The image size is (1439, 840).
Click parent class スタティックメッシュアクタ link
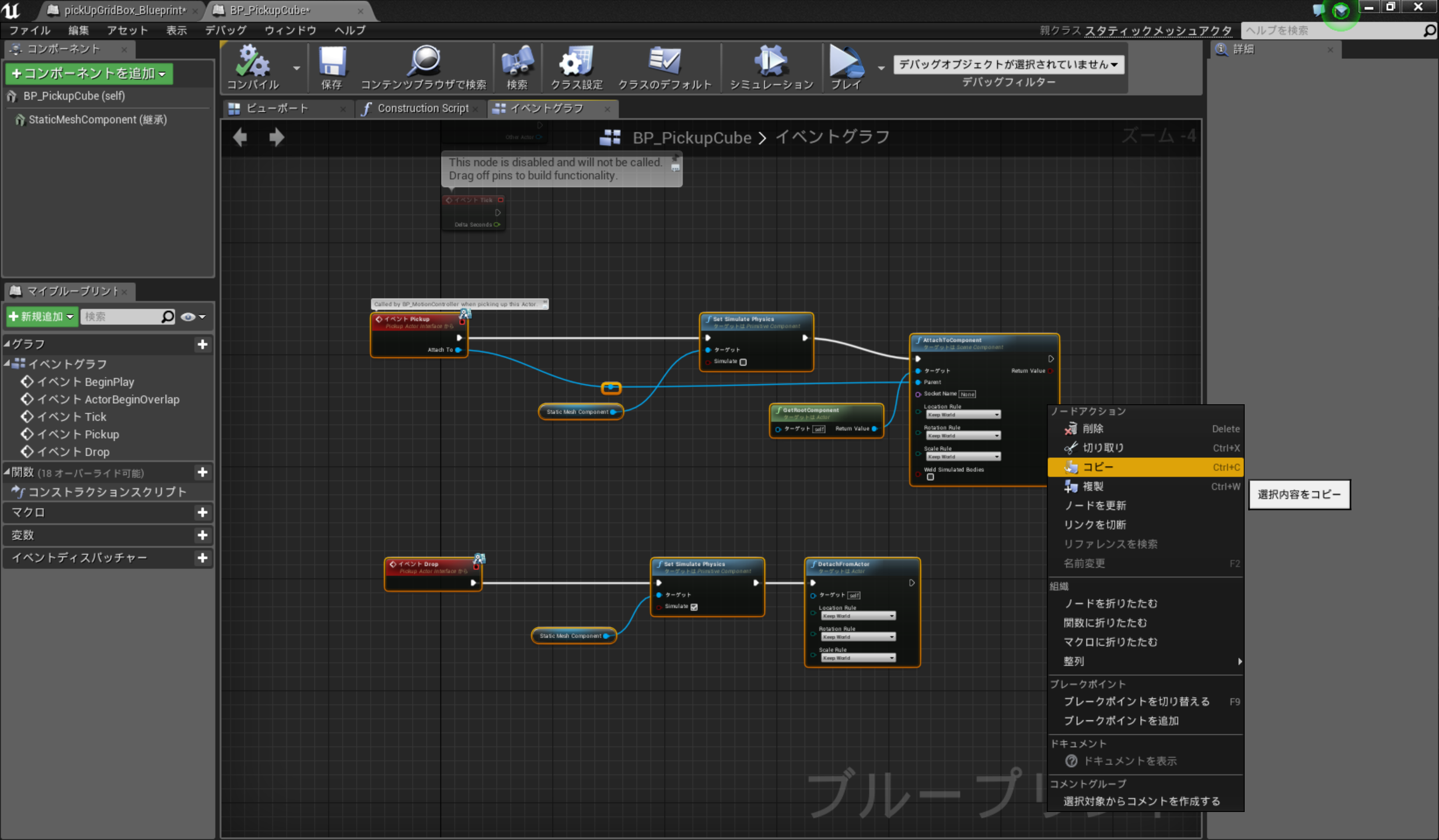point(1158,30)
